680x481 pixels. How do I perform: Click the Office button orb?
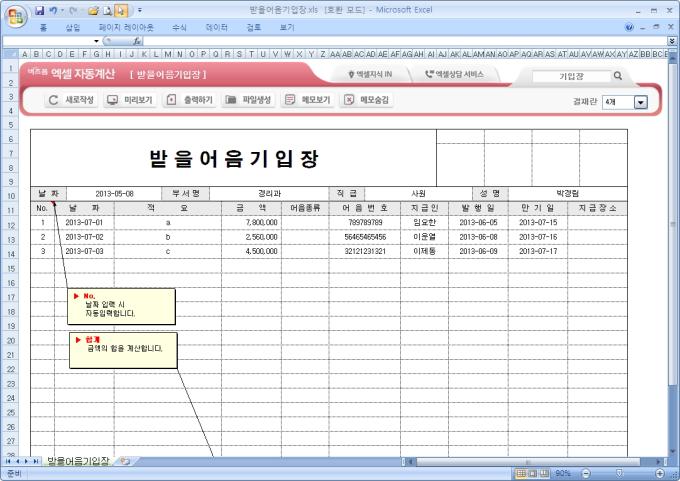click(16, 17)
